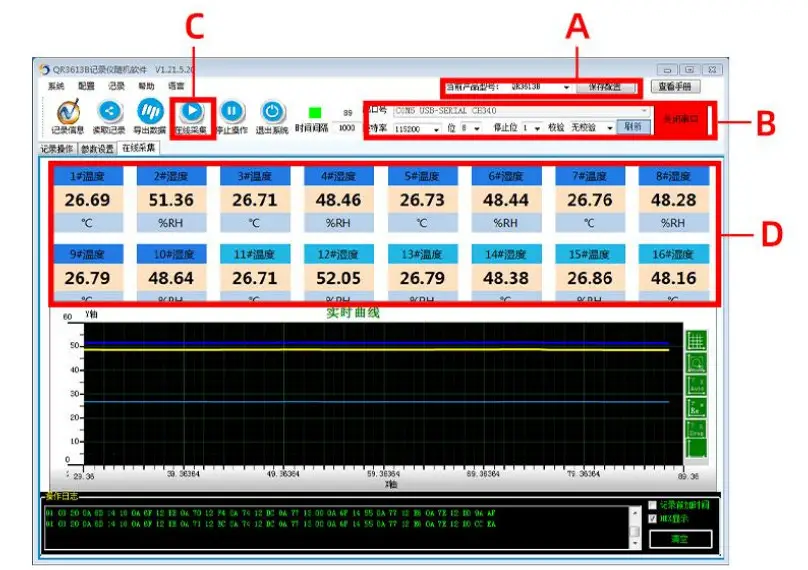Click the time interval 1000 input field
This screenshot has height=570, width=808.
347,127
